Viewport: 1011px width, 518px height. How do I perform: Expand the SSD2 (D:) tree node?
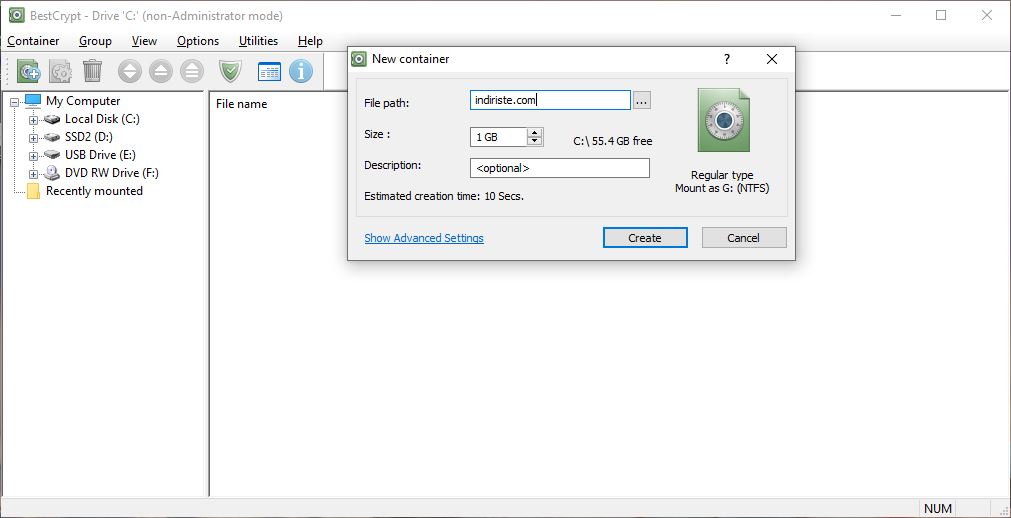(x=33, y=138)
